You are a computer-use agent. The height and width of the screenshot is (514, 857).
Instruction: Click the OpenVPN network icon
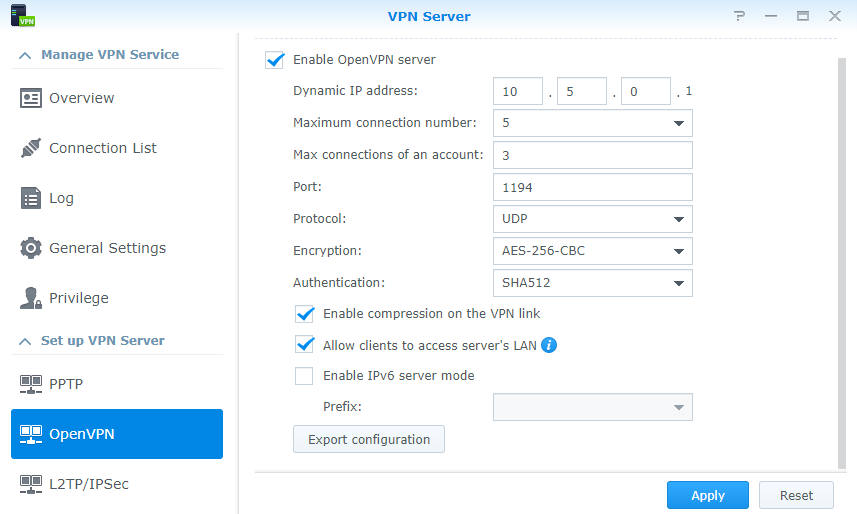pyautogui.click(x=31, y=434)
